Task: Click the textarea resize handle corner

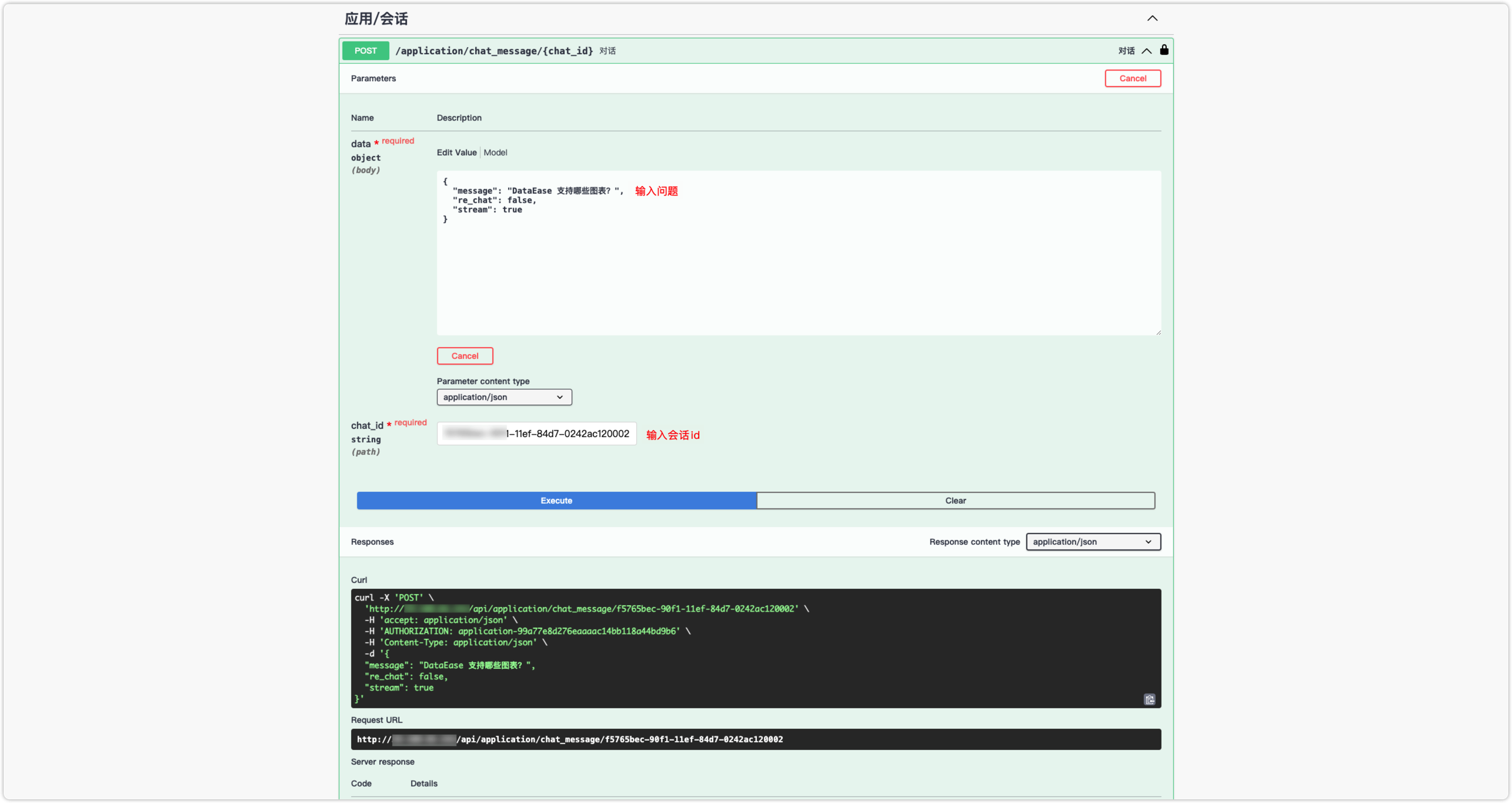Action: 1158,332
